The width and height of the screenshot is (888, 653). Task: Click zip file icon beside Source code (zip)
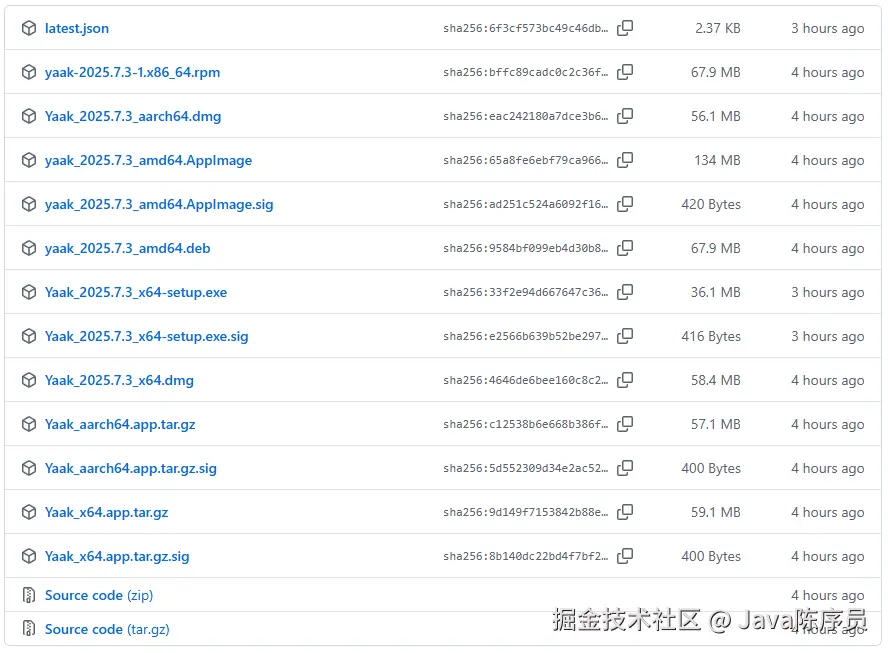(29, 595)
